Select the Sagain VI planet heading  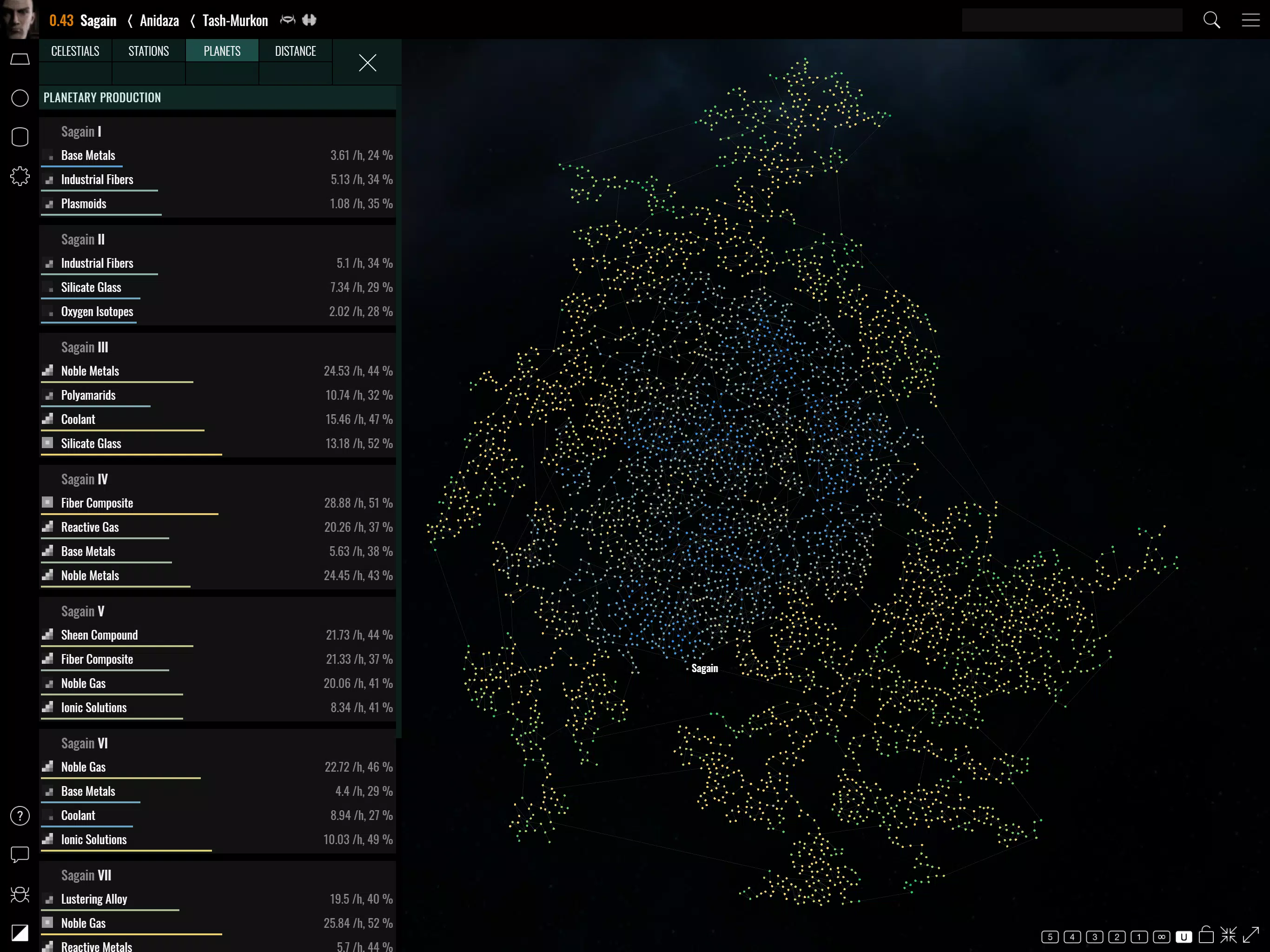(x=85, y=744)
